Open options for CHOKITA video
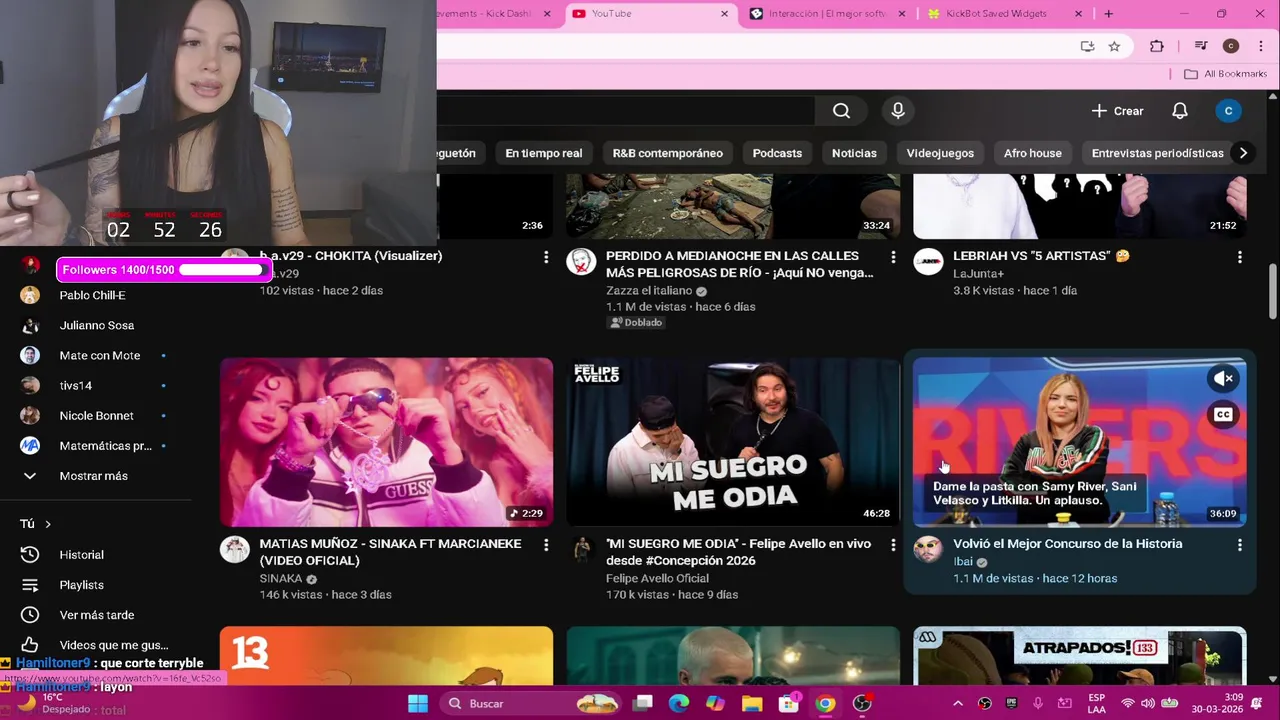Image resolution: width=1280 pixels, height=720 pixels. coord(546,257)
